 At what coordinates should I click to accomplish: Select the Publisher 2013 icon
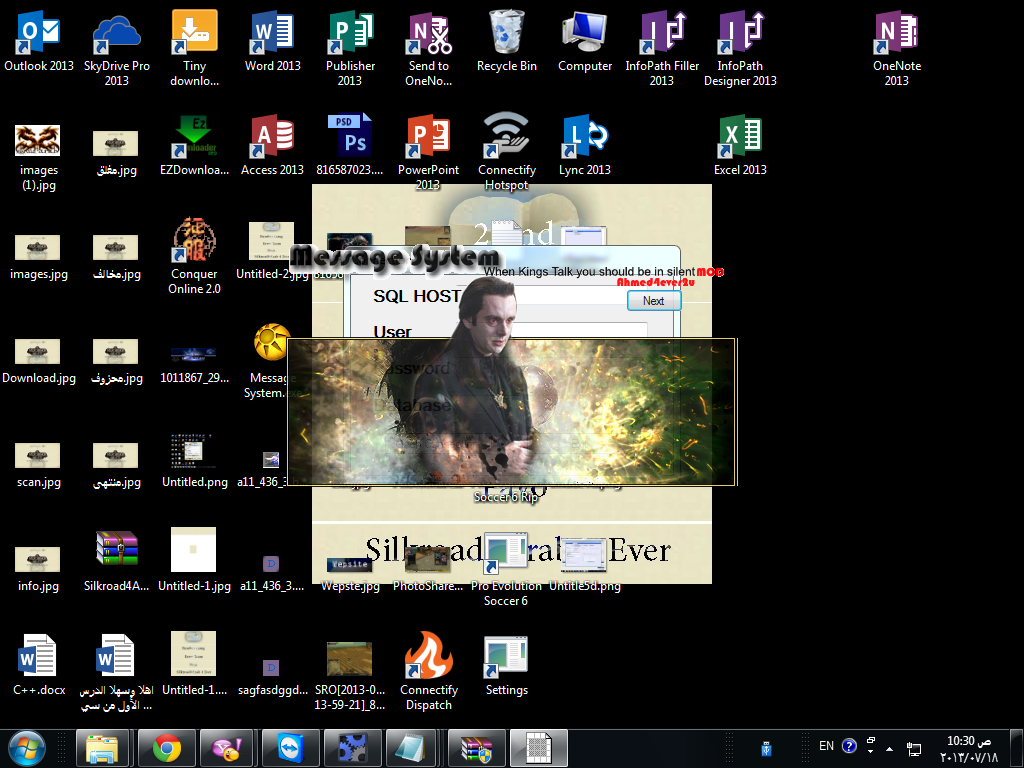[x=350, y=32]
